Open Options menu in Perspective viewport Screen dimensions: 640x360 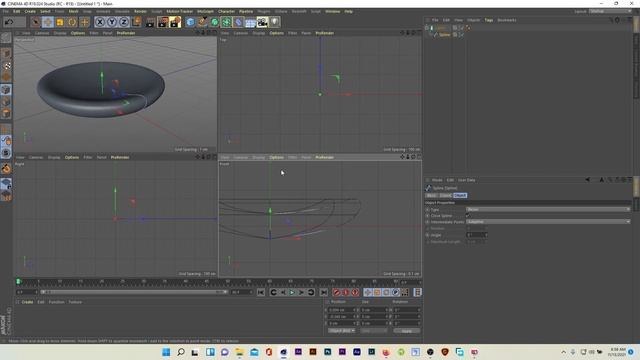tap(78, 33)
